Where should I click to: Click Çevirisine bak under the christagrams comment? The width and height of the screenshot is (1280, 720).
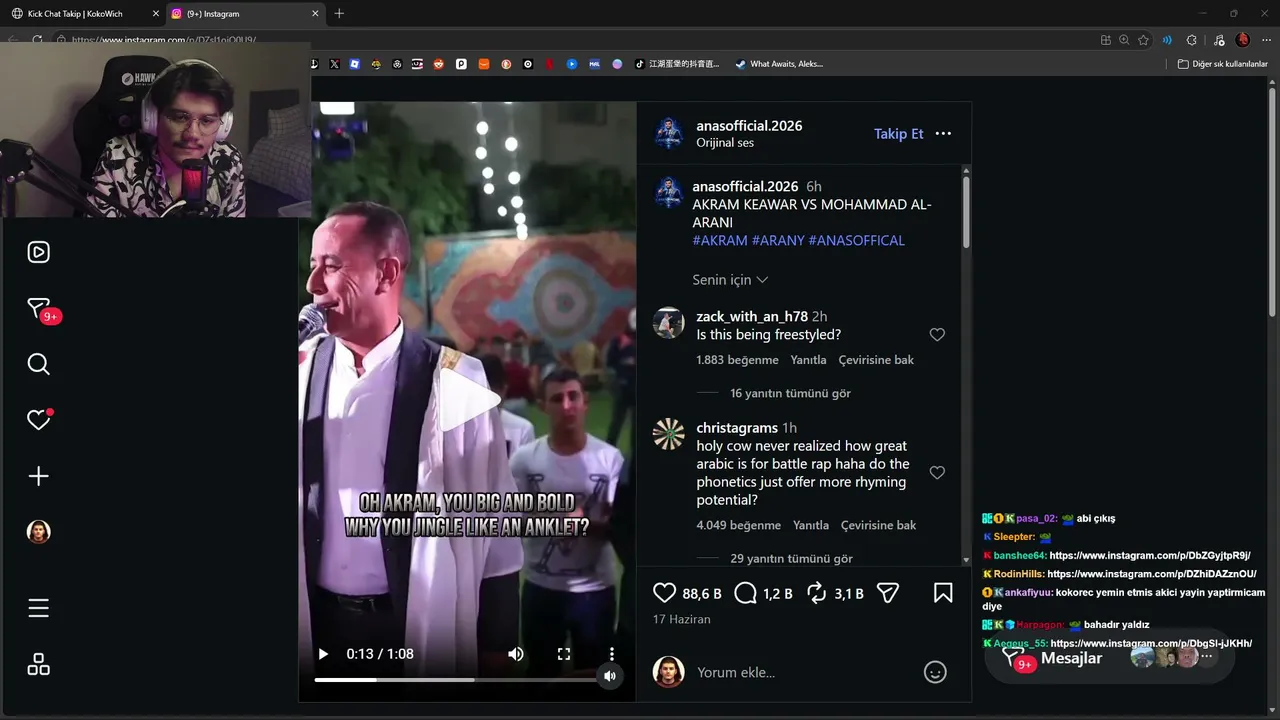(x=878, y=525)
